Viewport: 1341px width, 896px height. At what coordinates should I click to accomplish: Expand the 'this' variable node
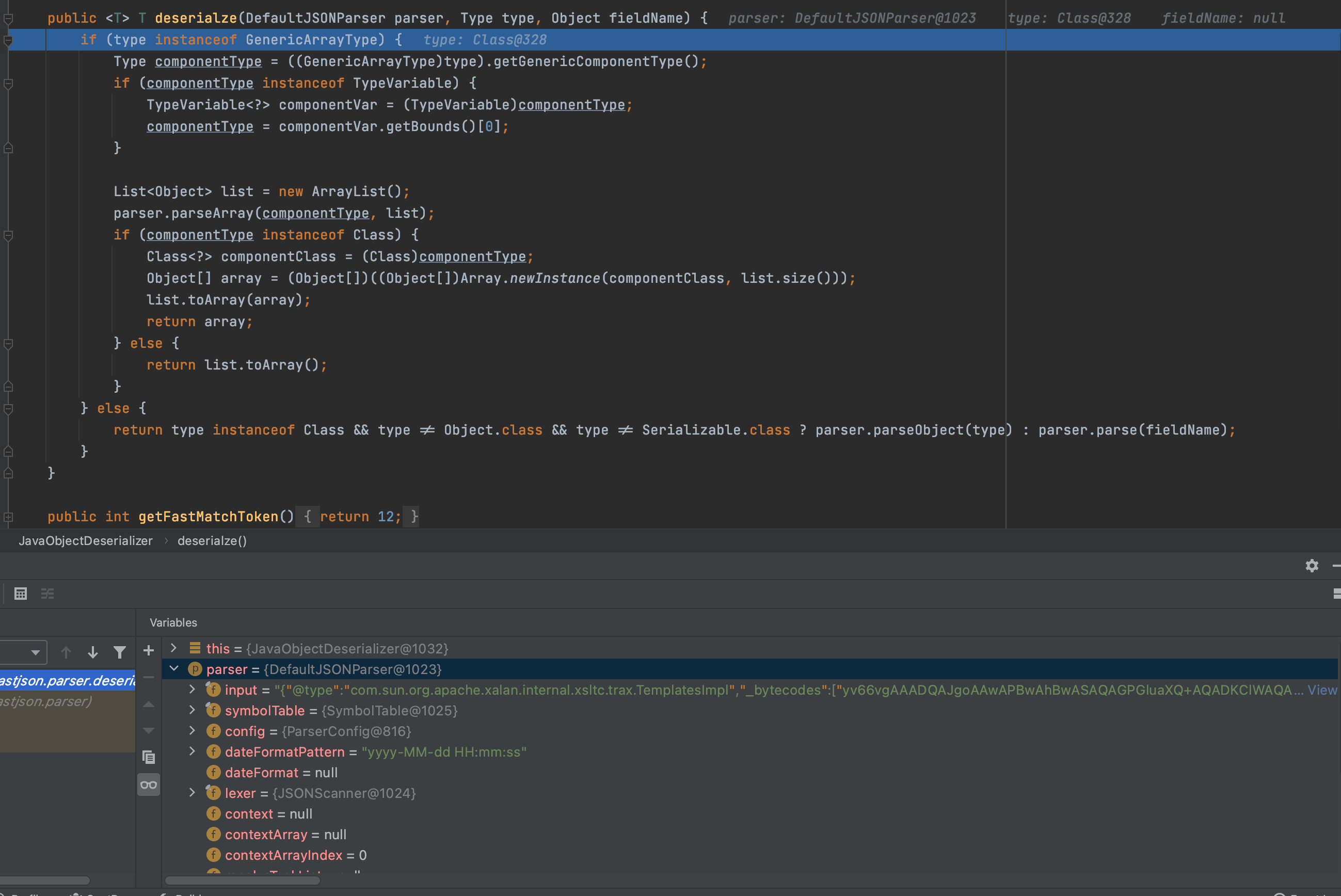coord(174,648)
